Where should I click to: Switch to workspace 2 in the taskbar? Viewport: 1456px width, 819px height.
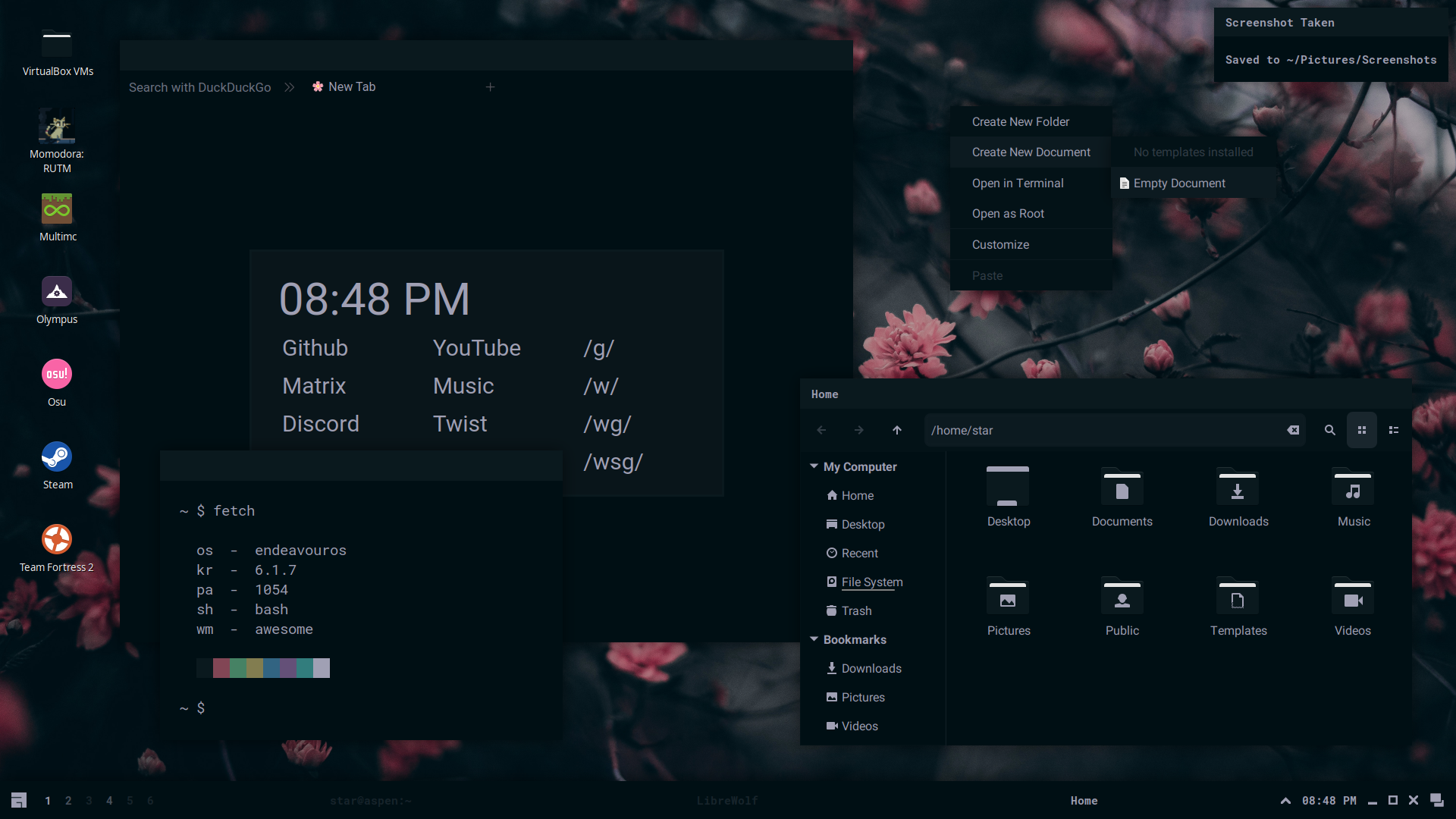[68, 801]
